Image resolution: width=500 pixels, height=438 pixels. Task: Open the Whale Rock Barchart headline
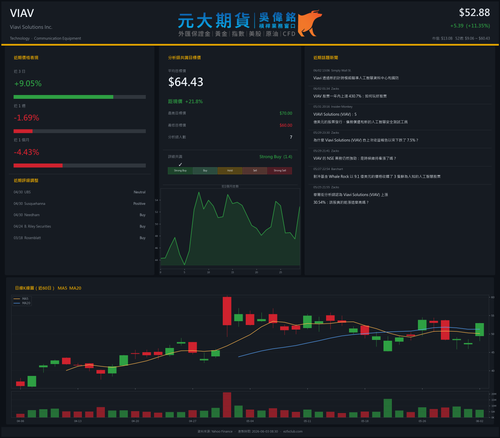(x=377, y=176)
